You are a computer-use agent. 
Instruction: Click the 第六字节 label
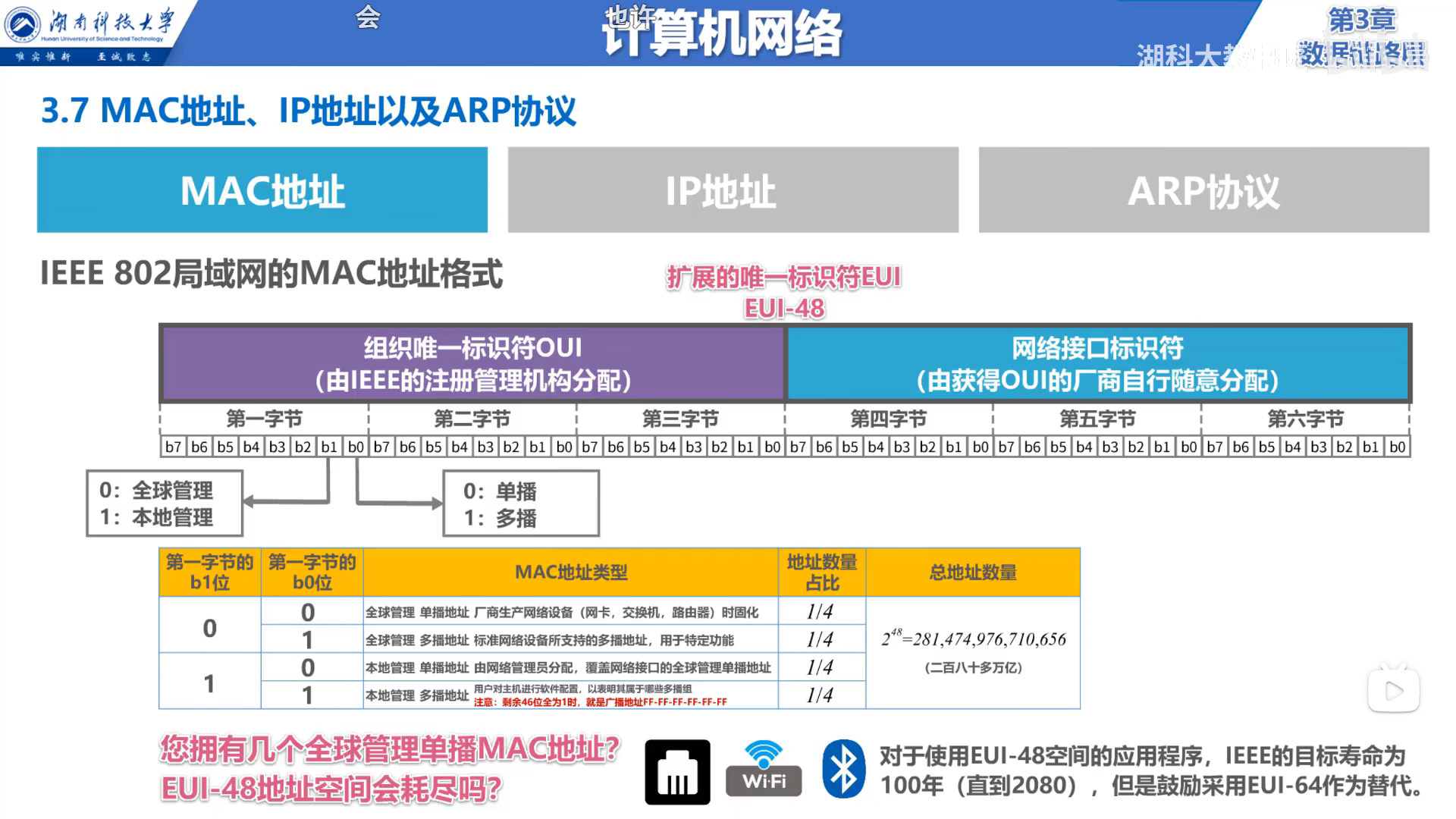coord(1305,419)
